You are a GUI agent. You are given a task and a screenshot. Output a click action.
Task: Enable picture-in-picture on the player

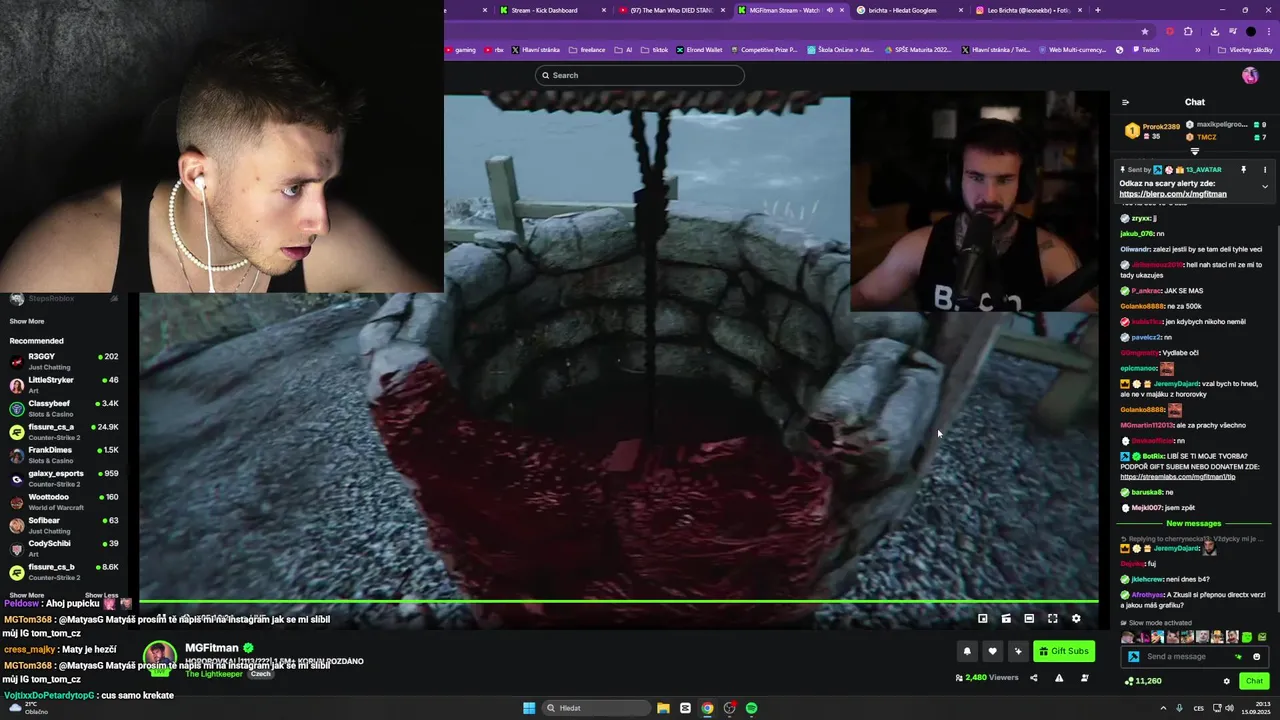tap(983, 619)
